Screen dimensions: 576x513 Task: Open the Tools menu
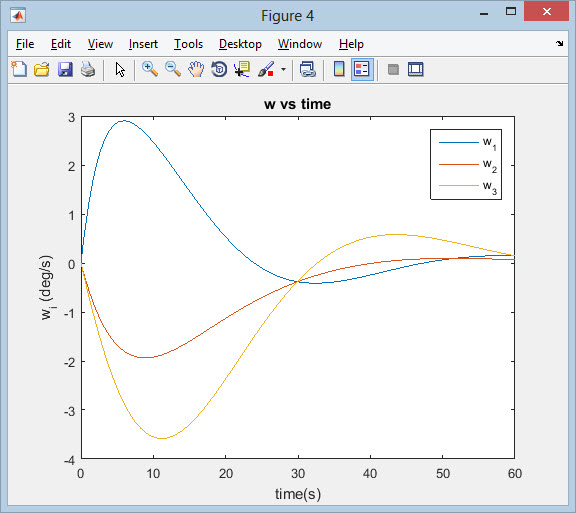click(188, 44)
